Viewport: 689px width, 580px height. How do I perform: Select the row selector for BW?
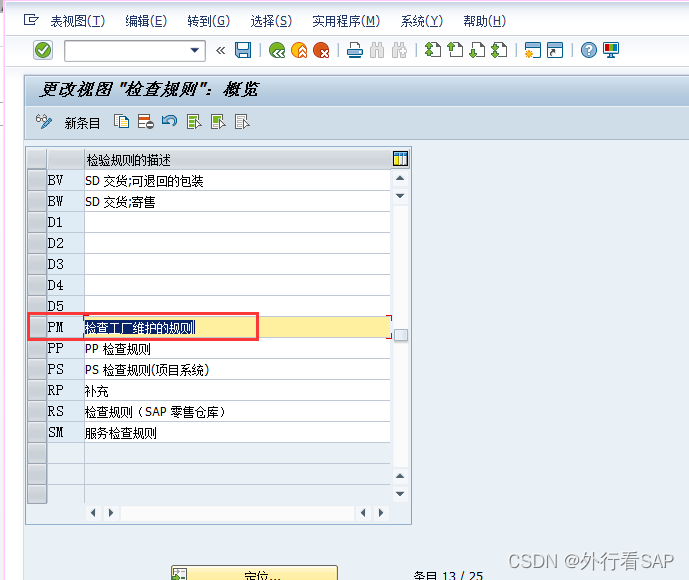37,201
